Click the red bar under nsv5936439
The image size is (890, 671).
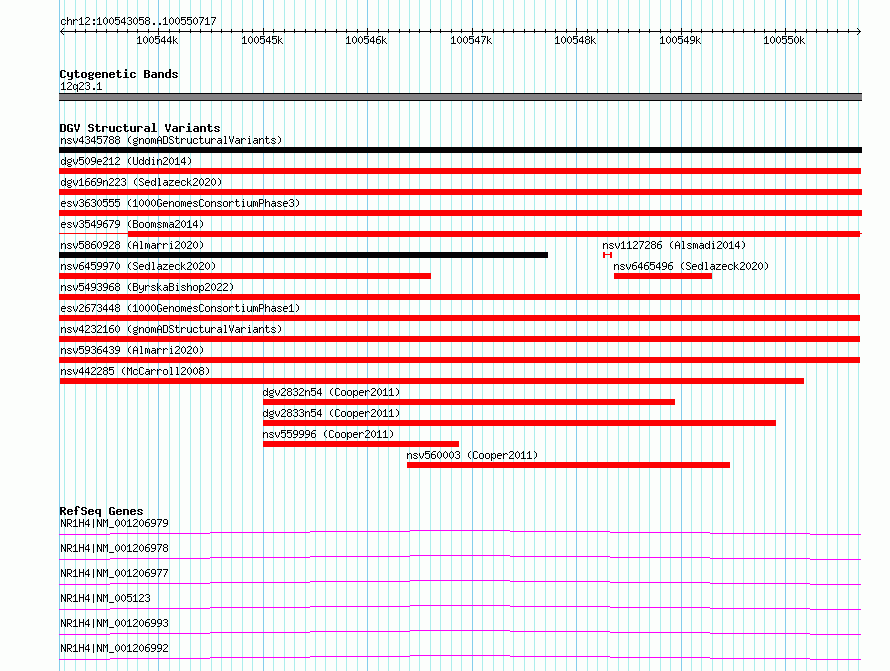point(460,360)
